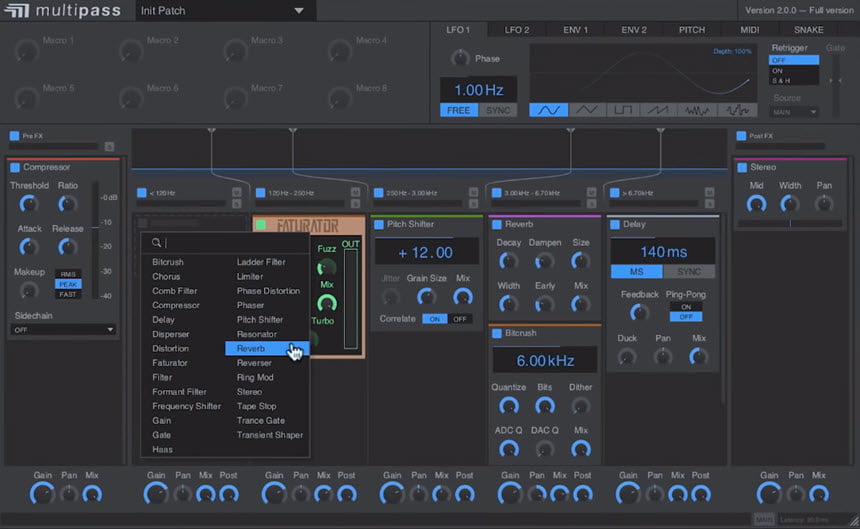Click the Compressor gain reduction meter
Image resolution: width=860 pixels, height=529 pixels.
click(95, 240)
